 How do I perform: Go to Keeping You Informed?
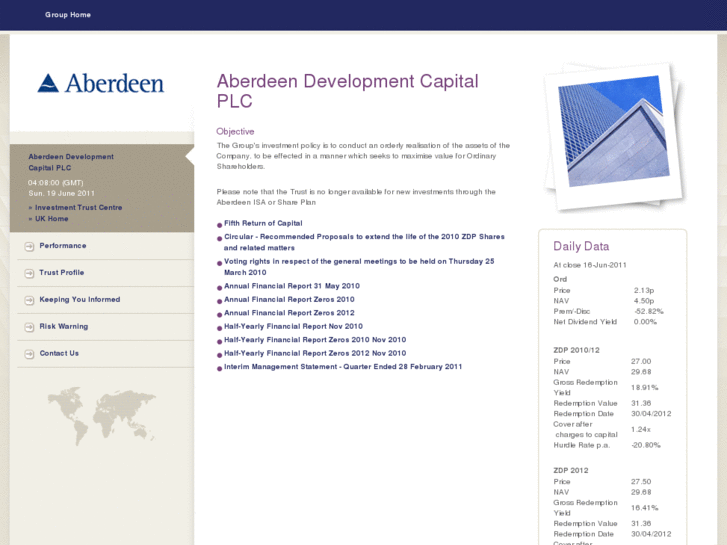(80, 300)
